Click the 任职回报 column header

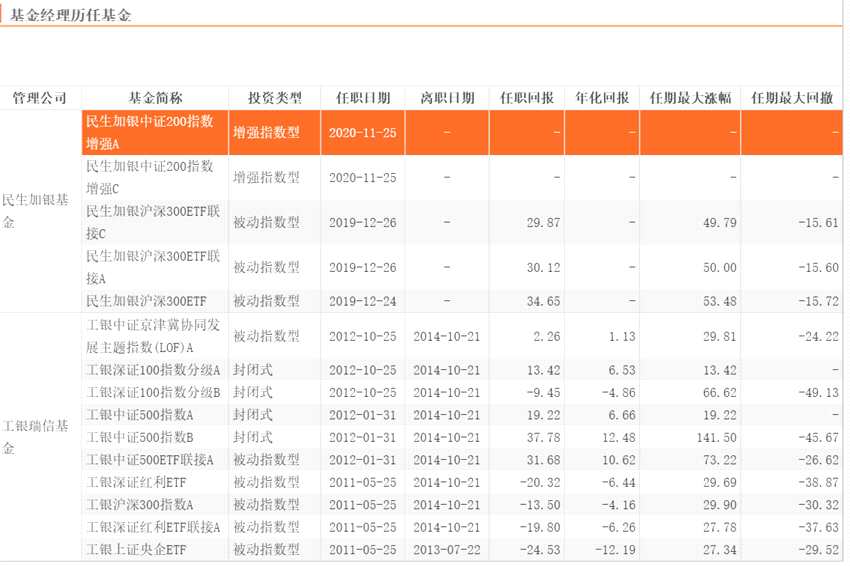pos(526,98)
